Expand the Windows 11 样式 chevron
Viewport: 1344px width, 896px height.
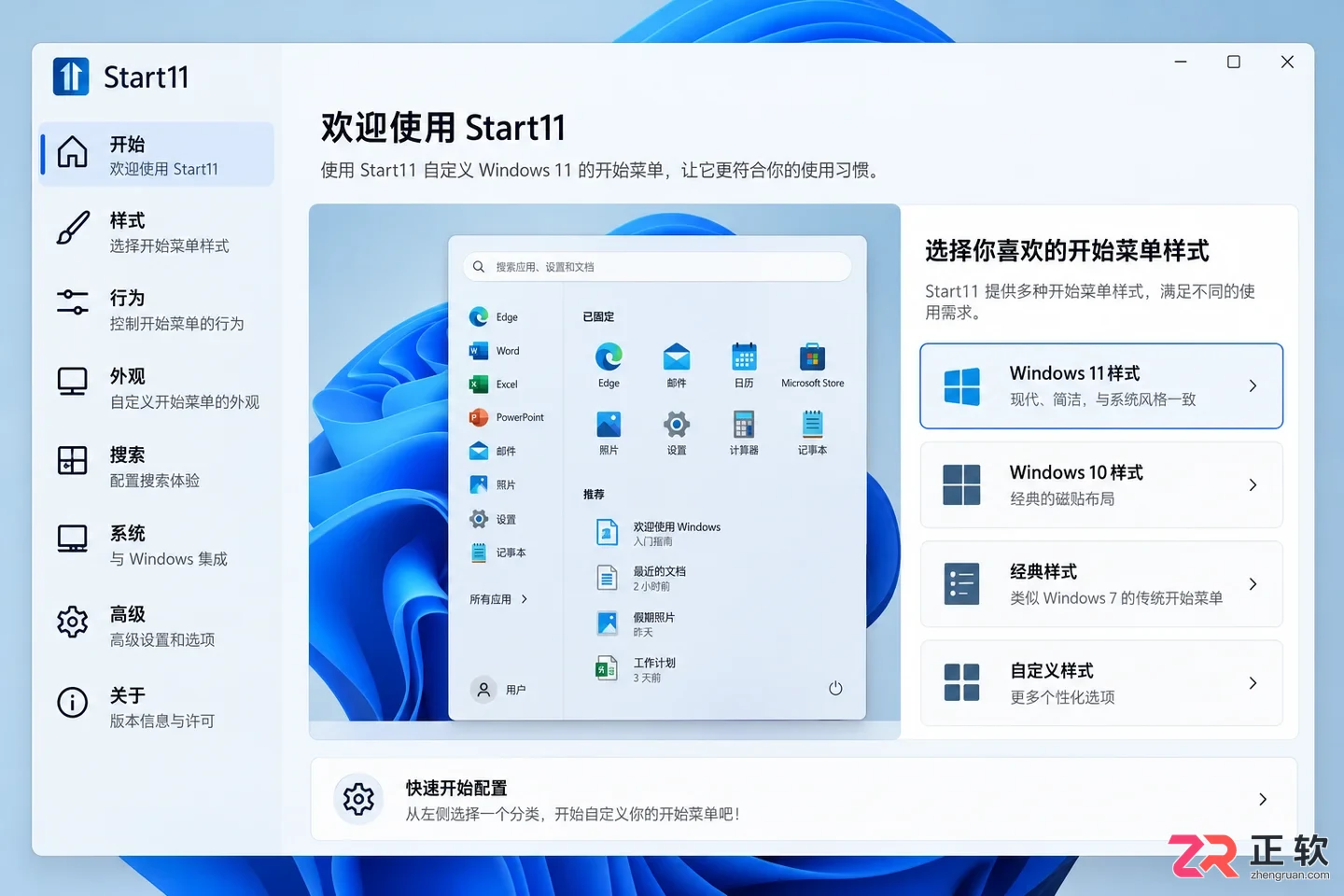1253,385
